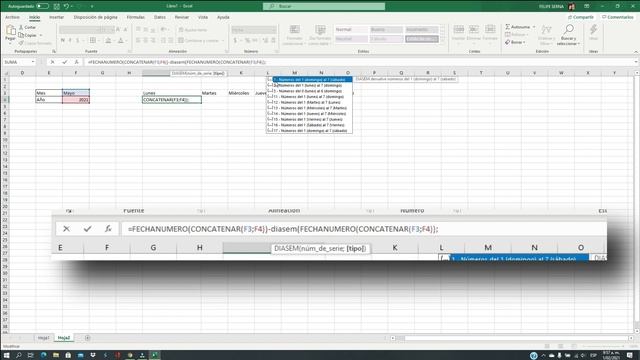Click the Ajustar texto button
The image size is (640, 360).
coord(193,30)
